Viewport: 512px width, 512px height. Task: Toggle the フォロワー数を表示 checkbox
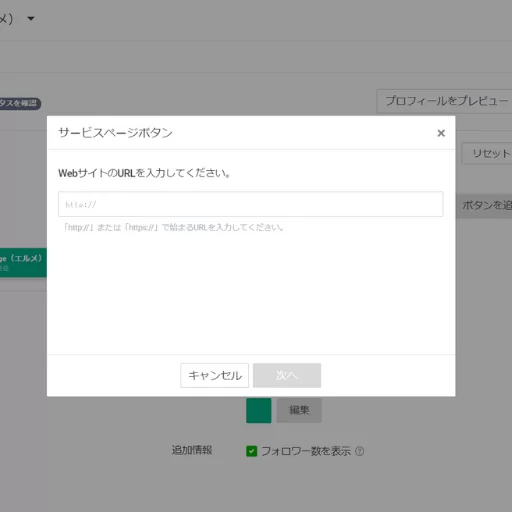252,451
